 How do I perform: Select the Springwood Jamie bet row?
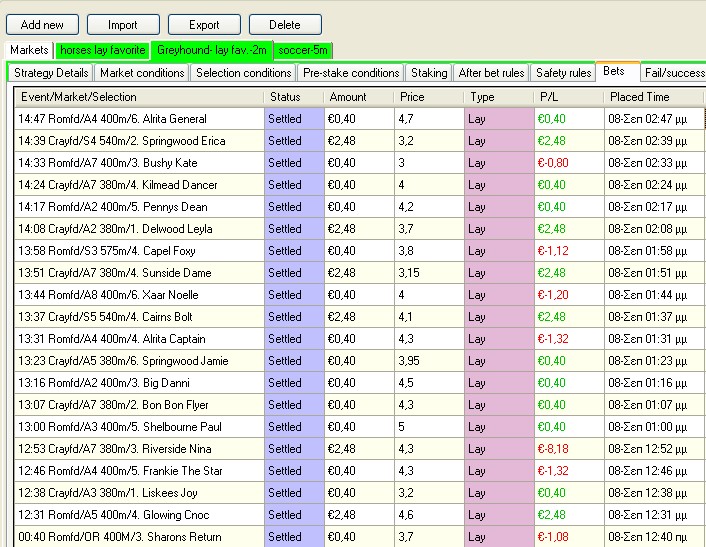359,361
